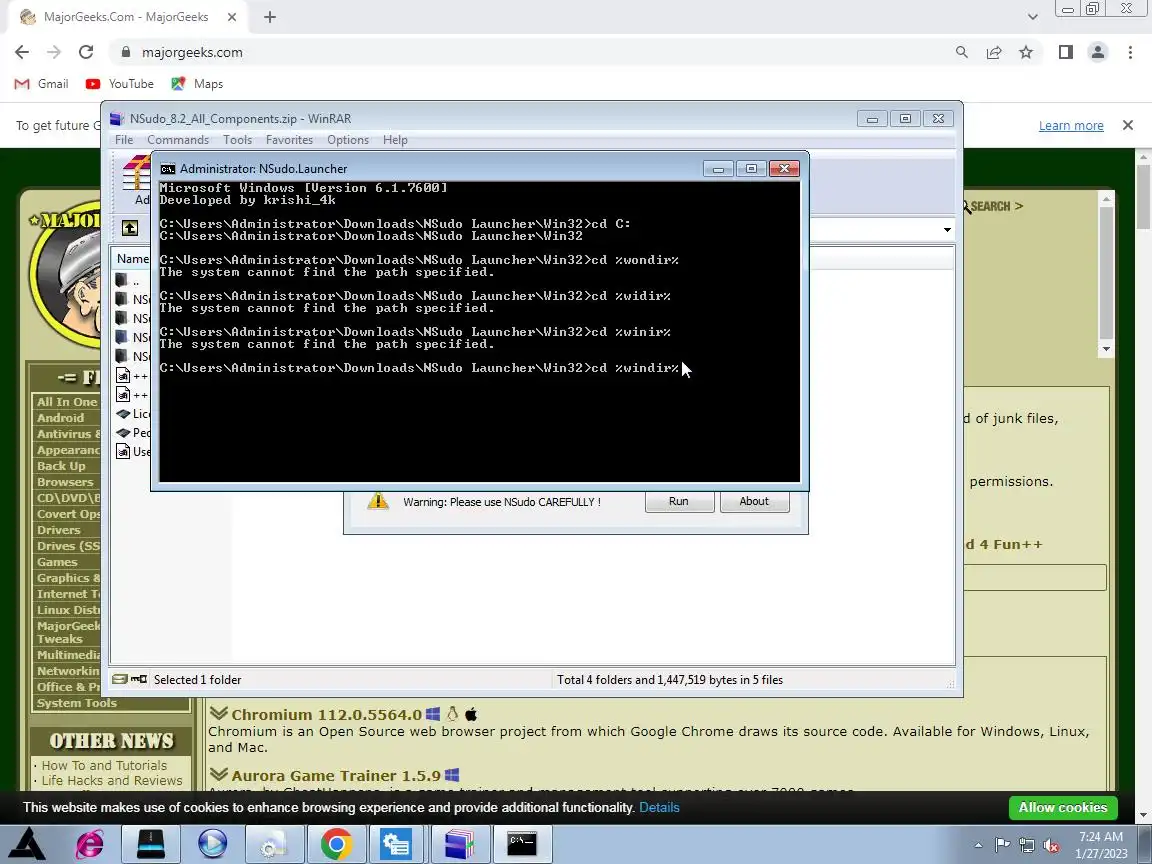This screenshot has width=1152, height=864.
Task: Click the WinRAR status bar drive icon
Action: coord(120,680)
